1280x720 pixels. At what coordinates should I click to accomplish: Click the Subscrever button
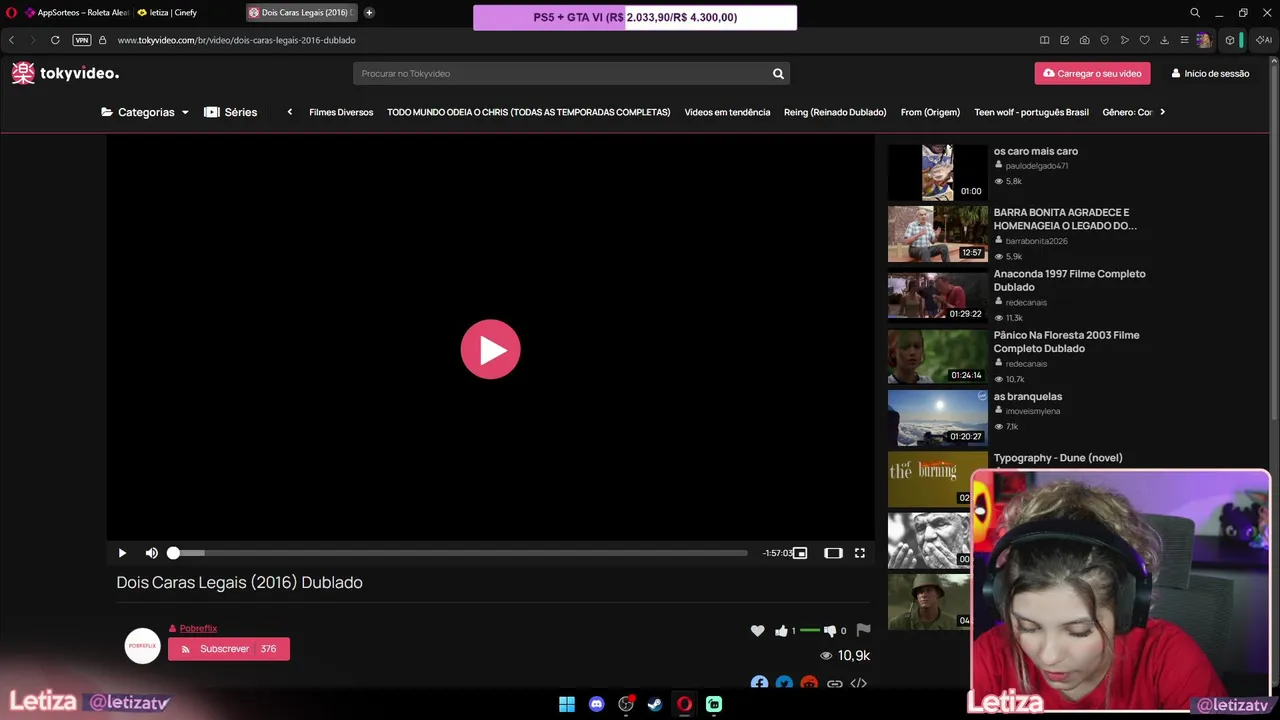click(229, 649)
